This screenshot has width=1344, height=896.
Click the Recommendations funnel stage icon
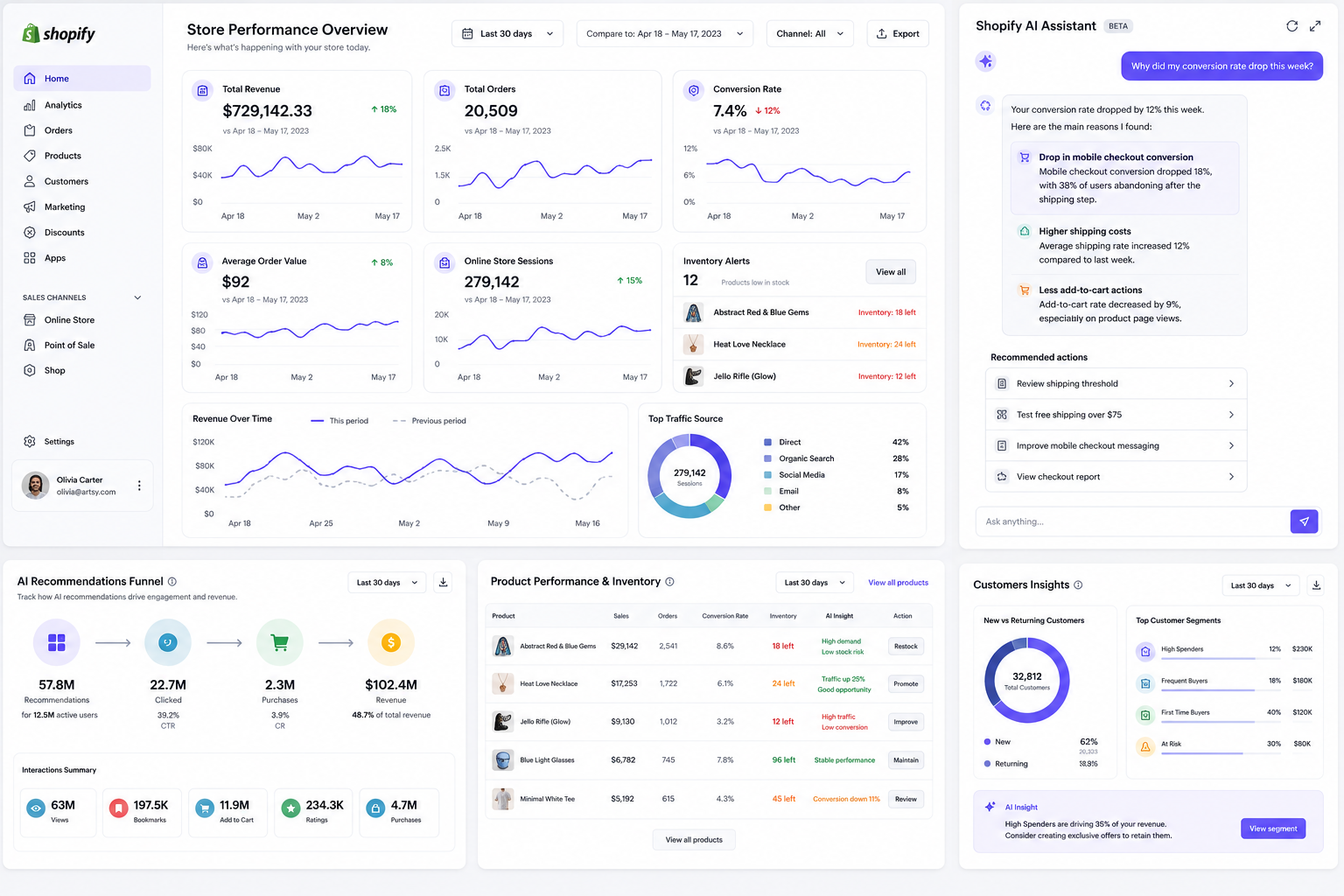click(x=56, y=643)
